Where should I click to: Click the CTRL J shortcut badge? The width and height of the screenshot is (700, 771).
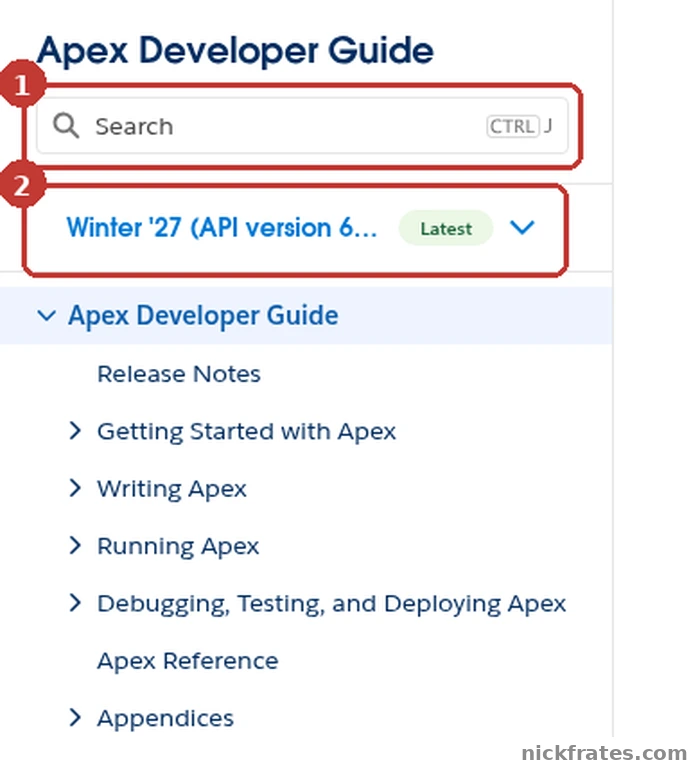coord(519,126)
